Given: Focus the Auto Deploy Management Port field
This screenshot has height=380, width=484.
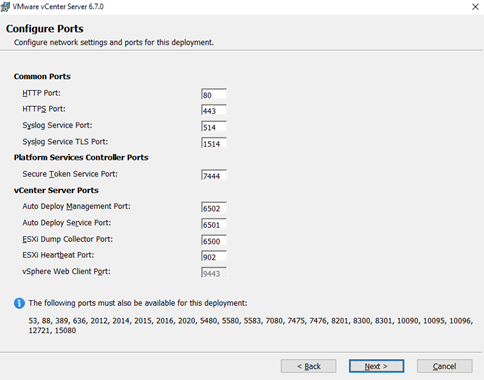Looking at the screenshot, I should [x=214, y=208].
